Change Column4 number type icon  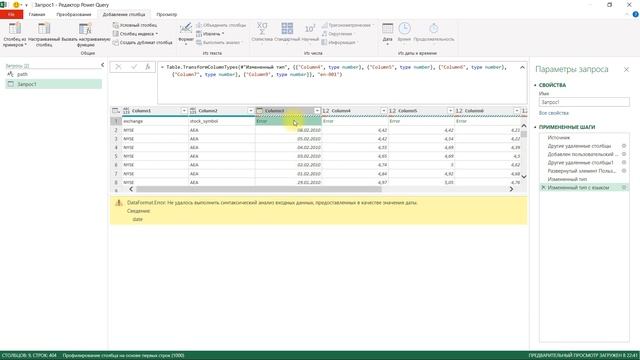(326, 111)
